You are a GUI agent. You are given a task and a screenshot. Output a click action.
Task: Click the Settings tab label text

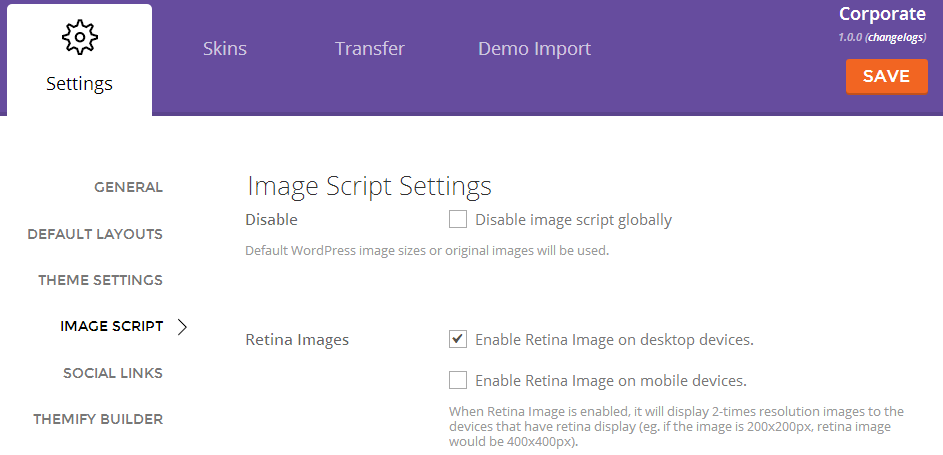tap(79, 84)
